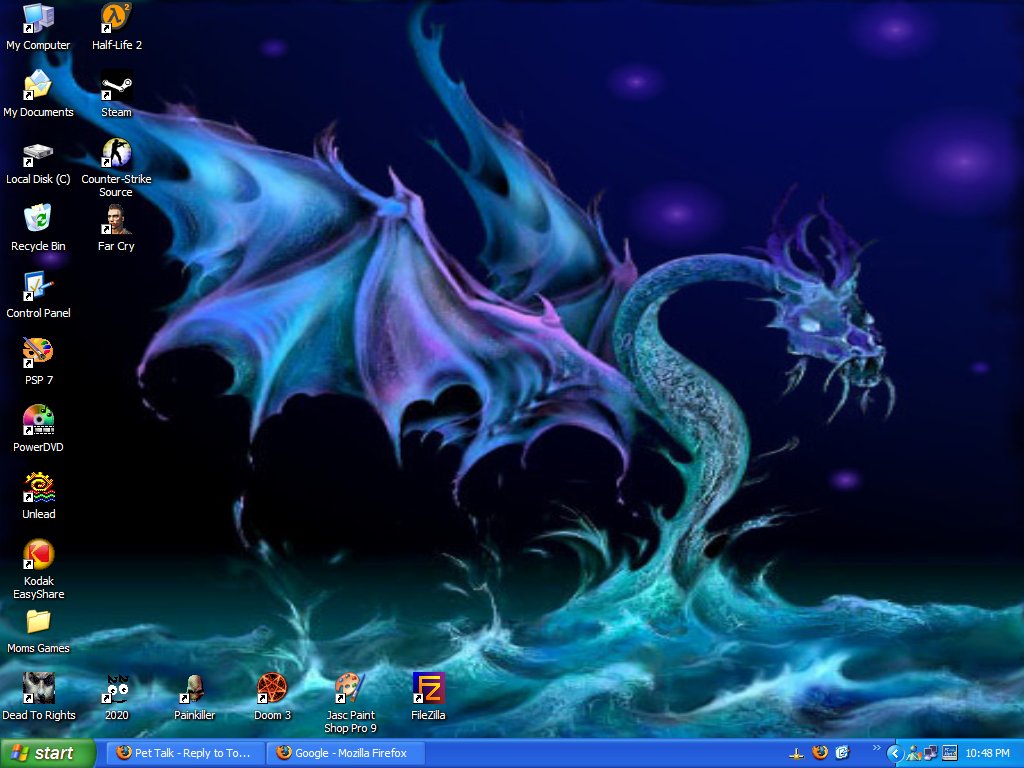
Task: Expand hidden system tray icons
Action: point(896,753)
